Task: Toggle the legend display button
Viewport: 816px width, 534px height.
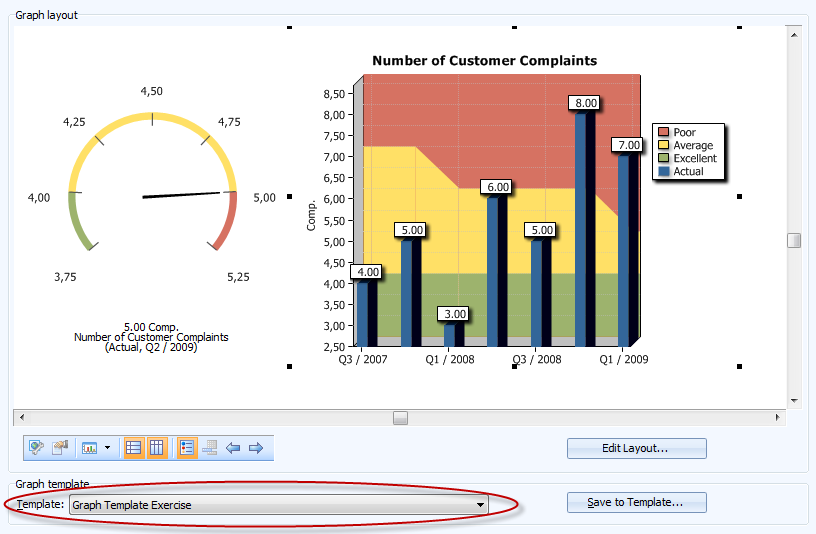Action: pyautogui.click(x=187, y=448)
